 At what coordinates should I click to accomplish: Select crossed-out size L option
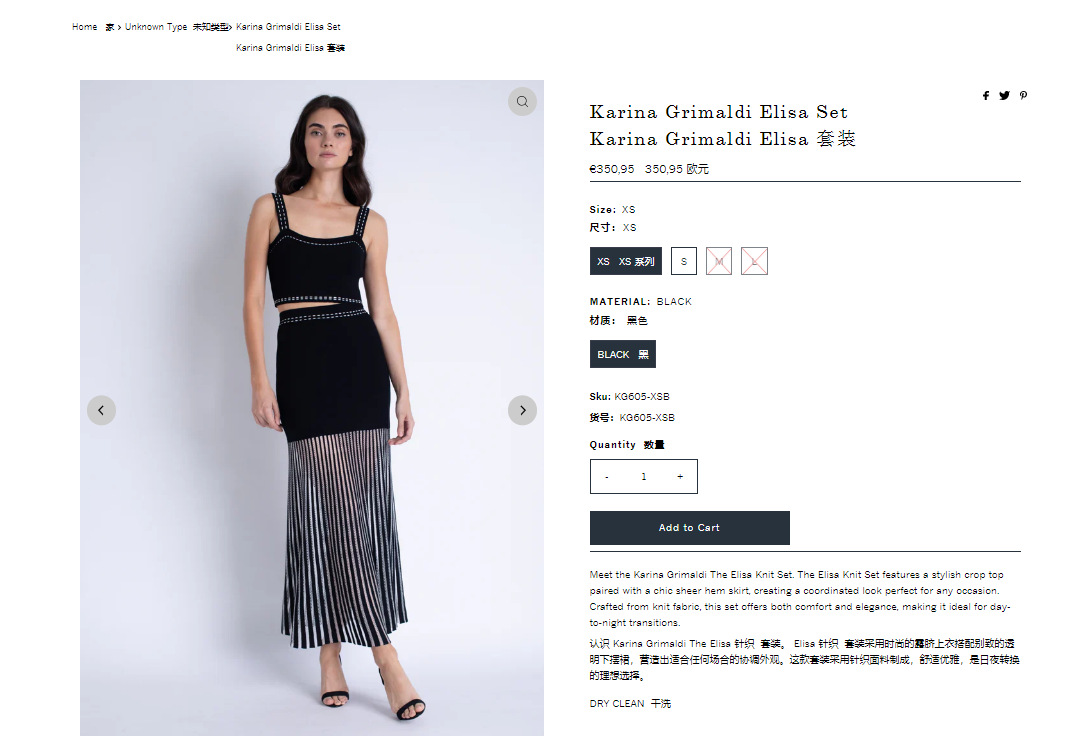pos(754,261)
